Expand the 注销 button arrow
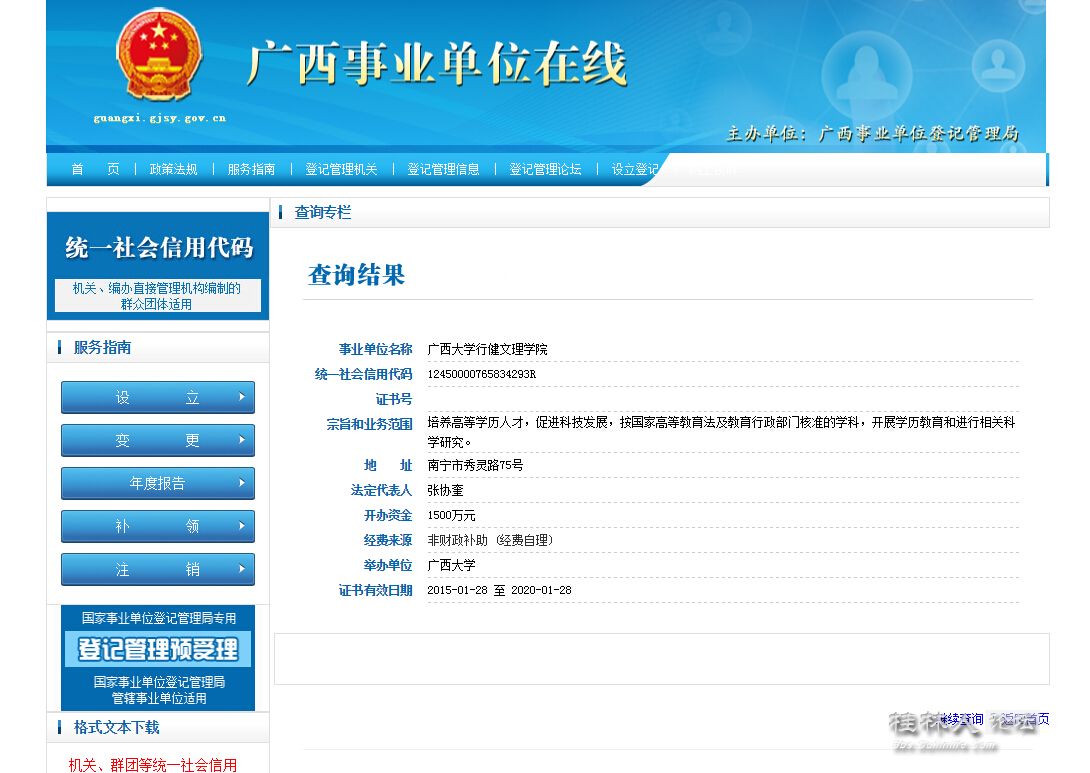This screenshot has width=1090, height=773. click(x=240, y=569)
